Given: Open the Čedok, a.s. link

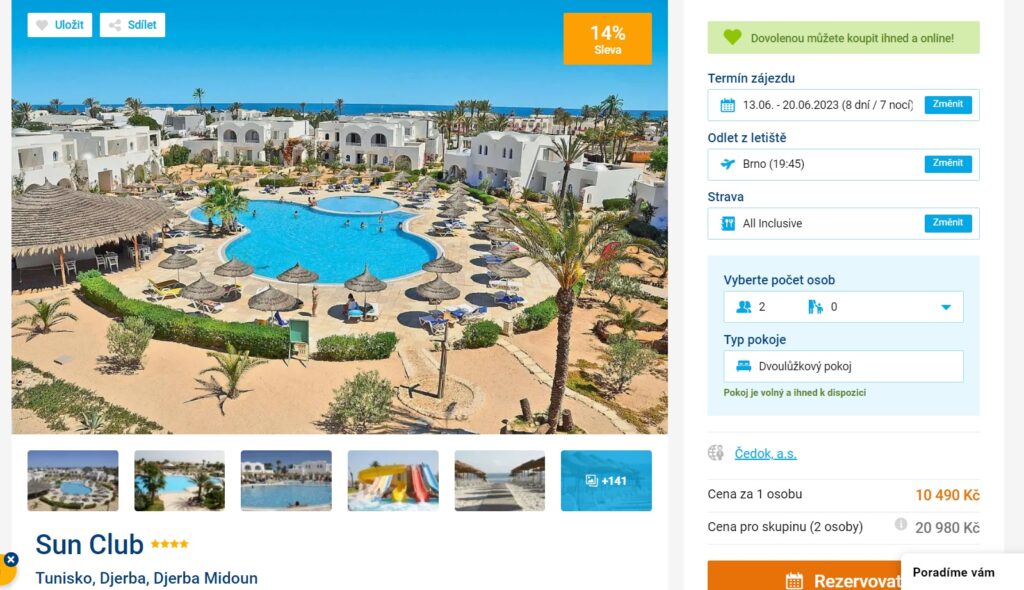Looking at the screenshot, I should coord(765,453).
